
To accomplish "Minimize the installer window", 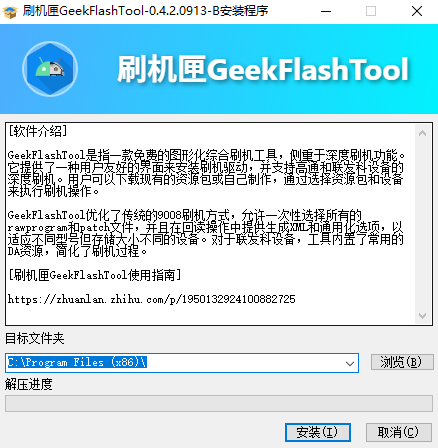I will pos(326,12).
